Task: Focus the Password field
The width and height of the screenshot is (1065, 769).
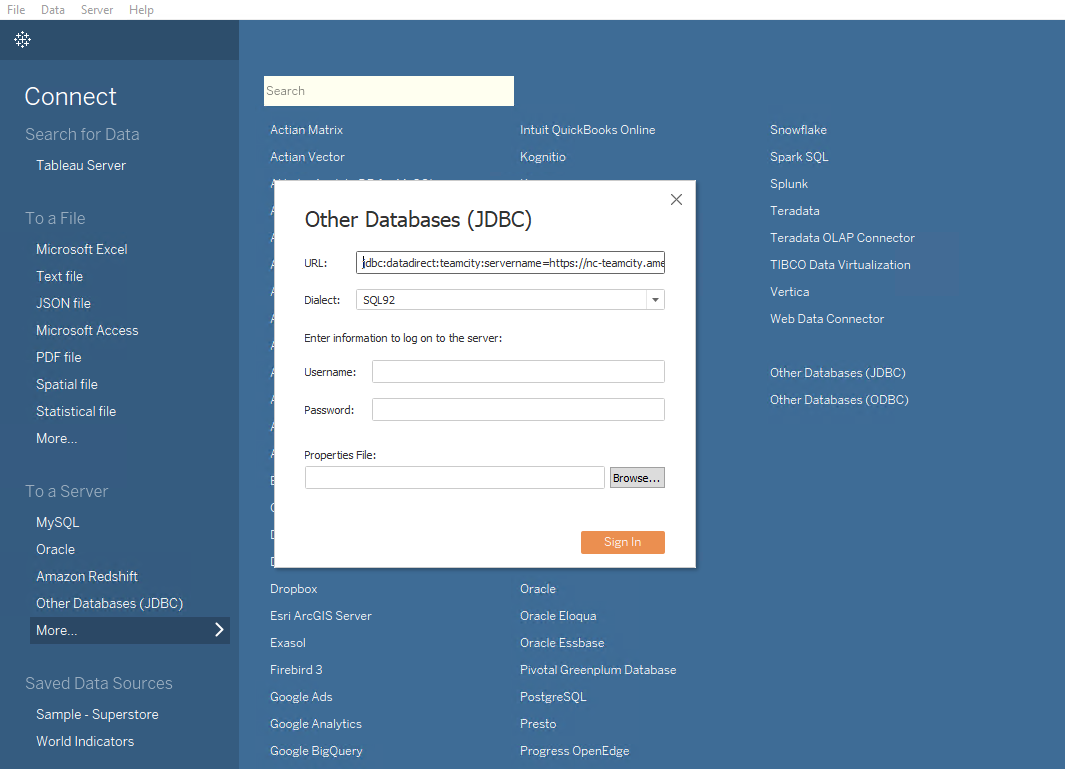Action: [518, 410]
